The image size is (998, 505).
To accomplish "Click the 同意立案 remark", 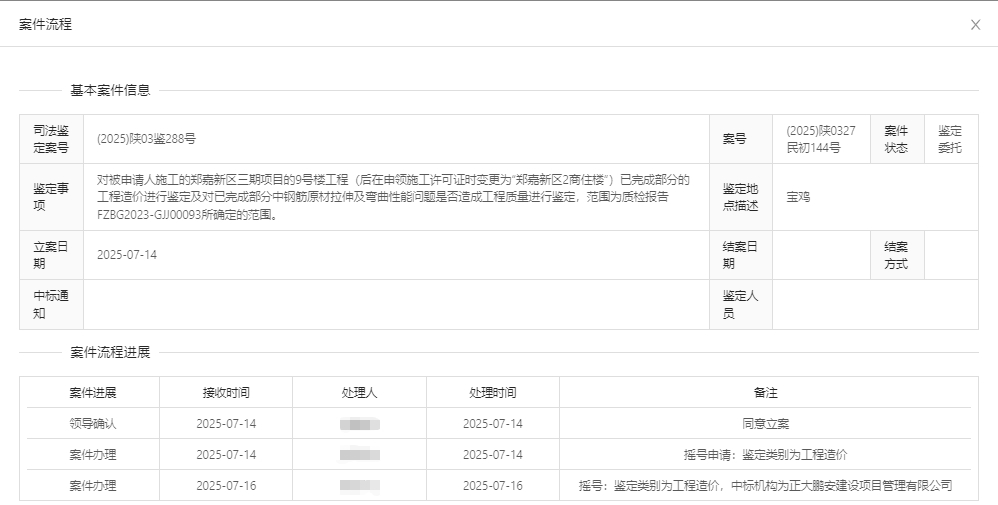I will click(x=765, y=424).
